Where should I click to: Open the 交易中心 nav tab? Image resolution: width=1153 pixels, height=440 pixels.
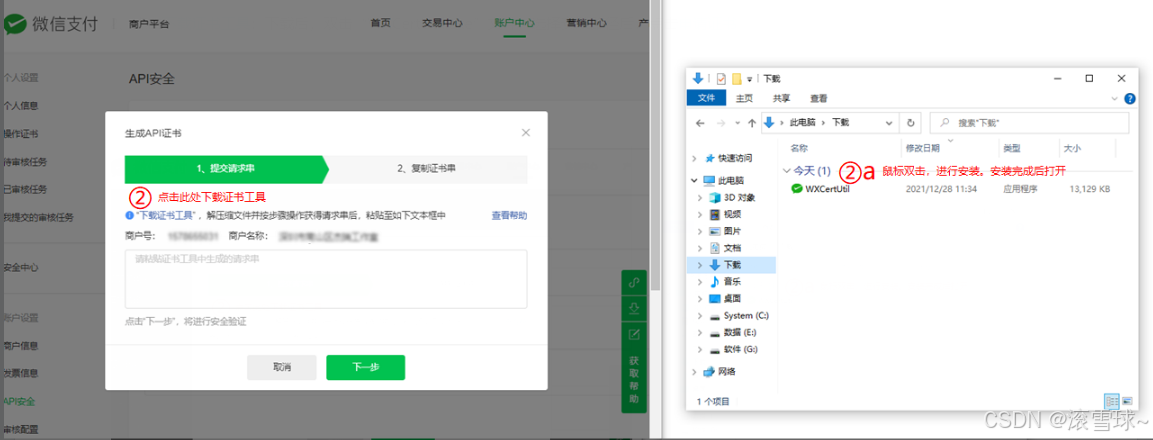pyautogui.click(x=442, y=23)
